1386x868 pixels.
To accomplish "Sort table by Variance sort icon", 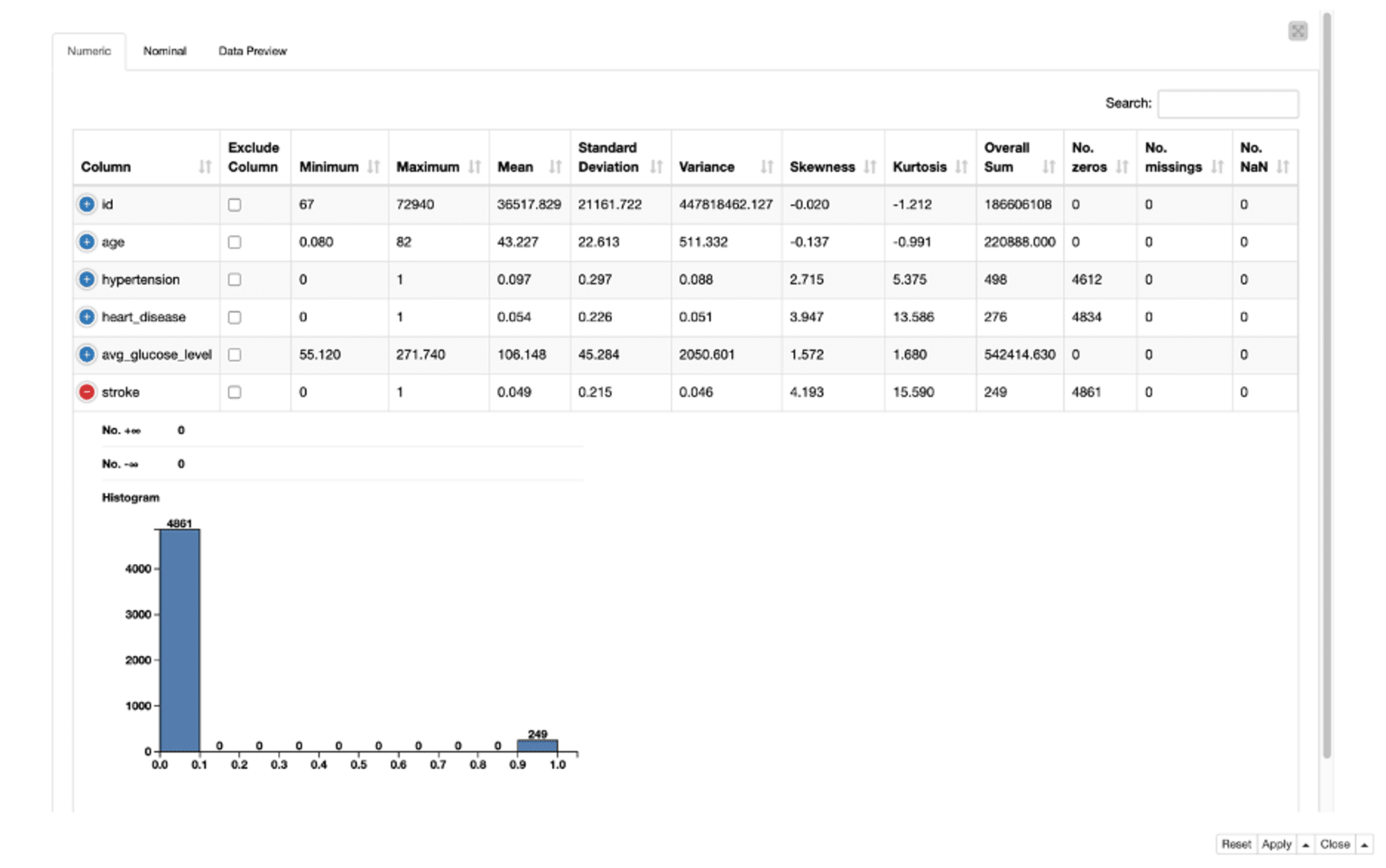I will tap(767, 167).
